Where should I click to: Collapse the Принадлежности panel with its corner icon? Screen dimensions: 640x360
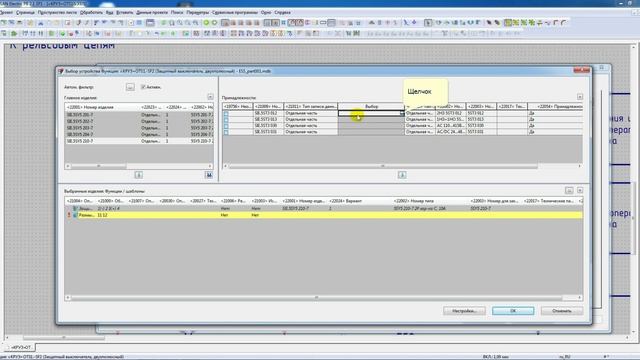pyautogui.click(x=580, y=97)
